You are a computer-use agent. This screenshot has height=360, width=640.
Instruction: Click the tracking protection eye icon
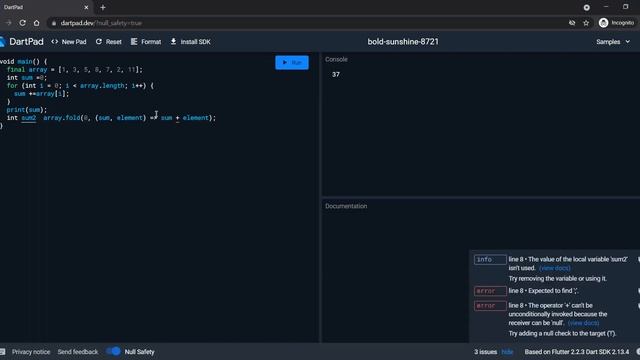(572, 23)
